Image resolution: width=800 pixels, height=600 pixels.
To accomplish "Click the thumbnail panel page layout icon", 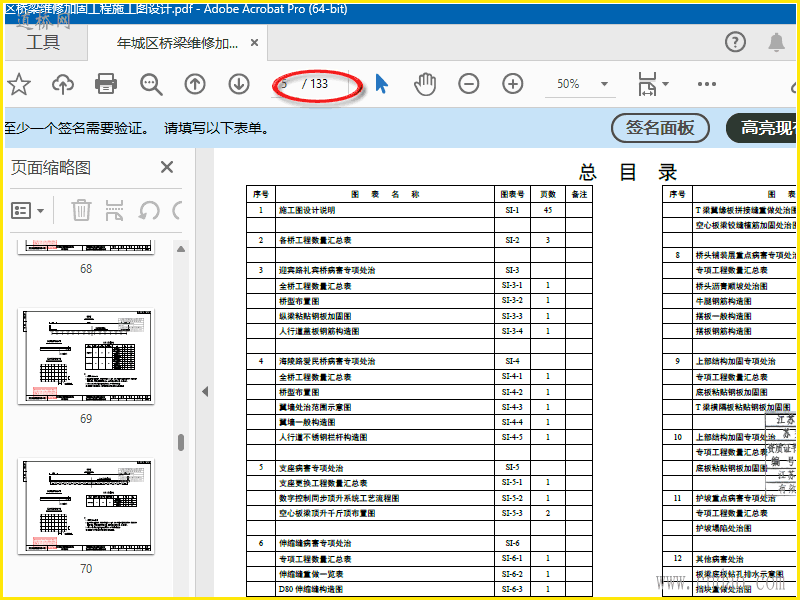I will pyautogui.click(x=114, y=210).
